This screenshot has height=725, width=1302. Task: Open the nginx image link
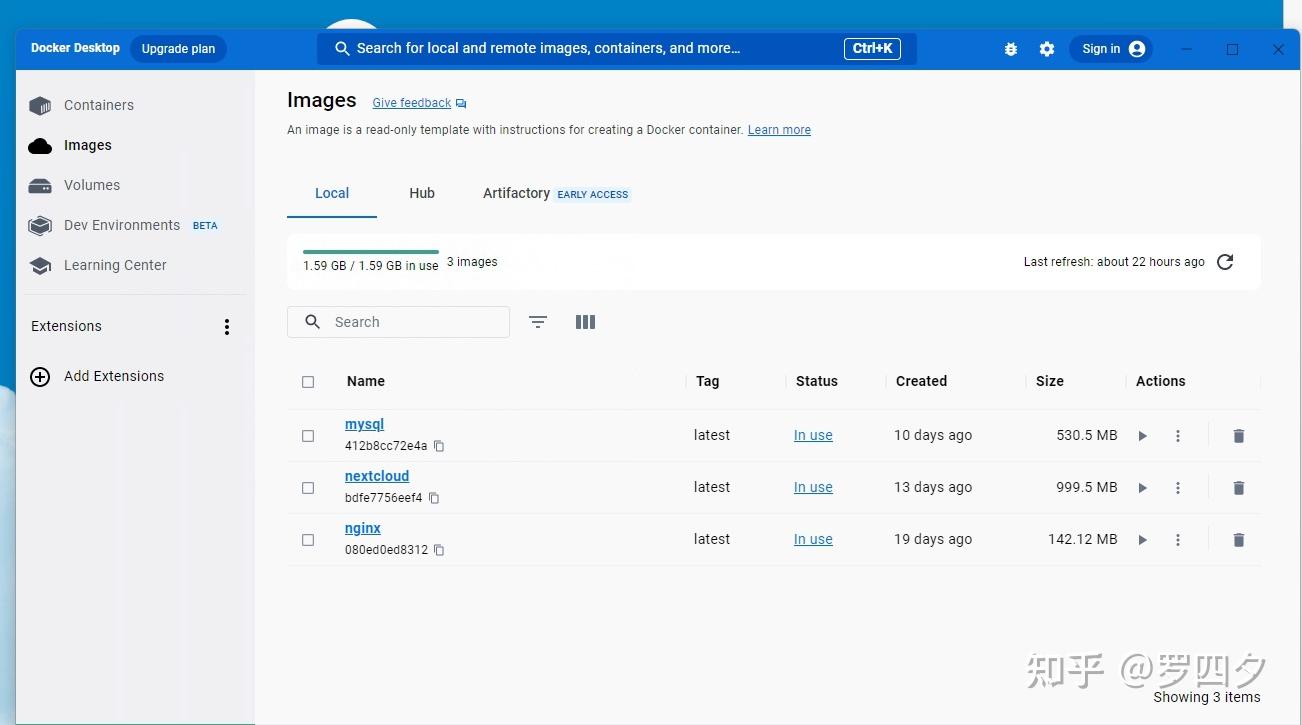(x=363, y=529)
